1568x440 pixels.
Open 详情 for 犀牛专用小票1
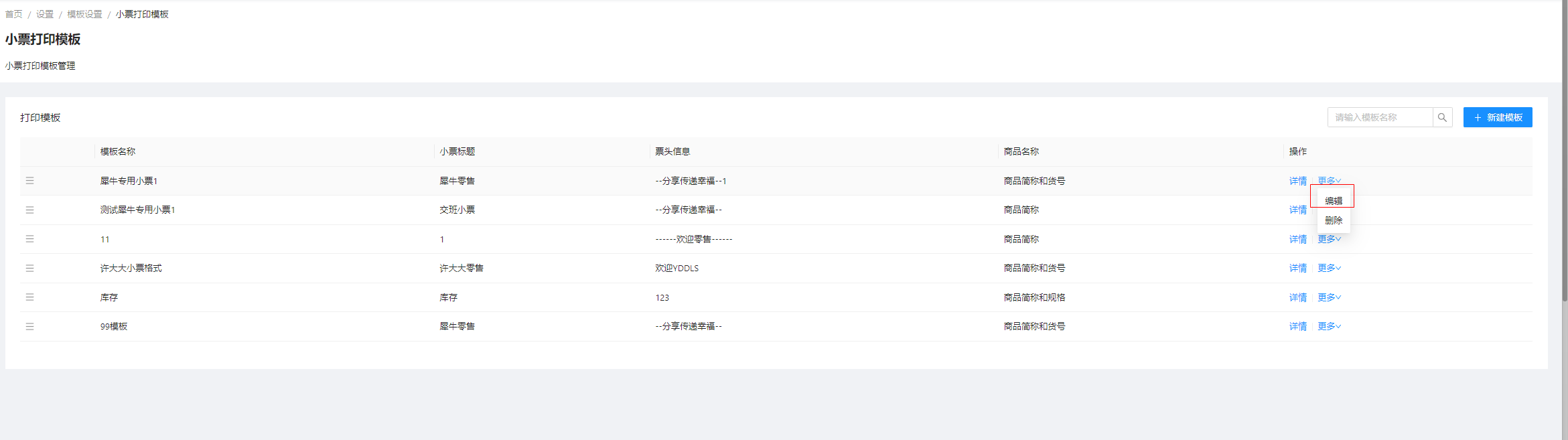coord(1298,181)
